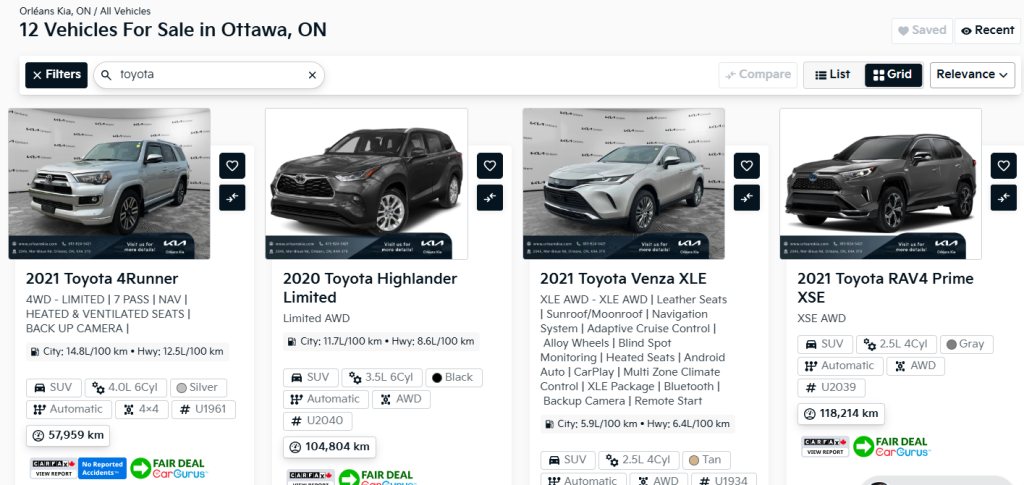The height and width of the screenshot is (485, 1024).
Task: Open the Filters panel
Action: click(x=56, y=75)
